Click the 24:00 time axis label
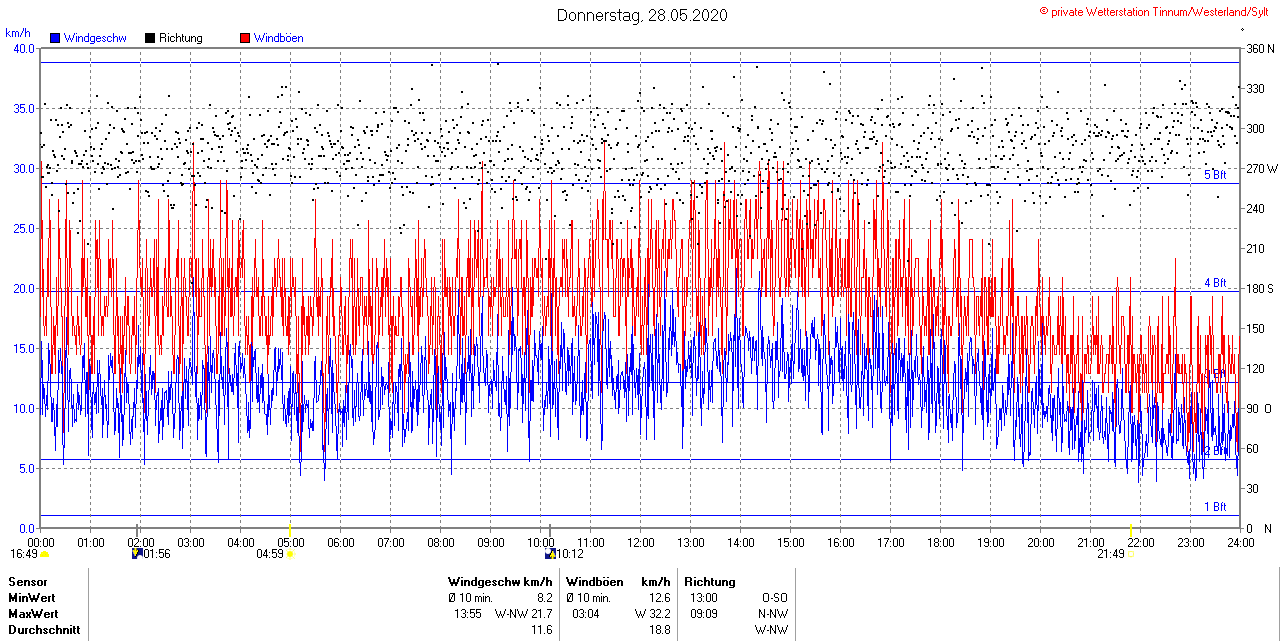 (1241, 543)
